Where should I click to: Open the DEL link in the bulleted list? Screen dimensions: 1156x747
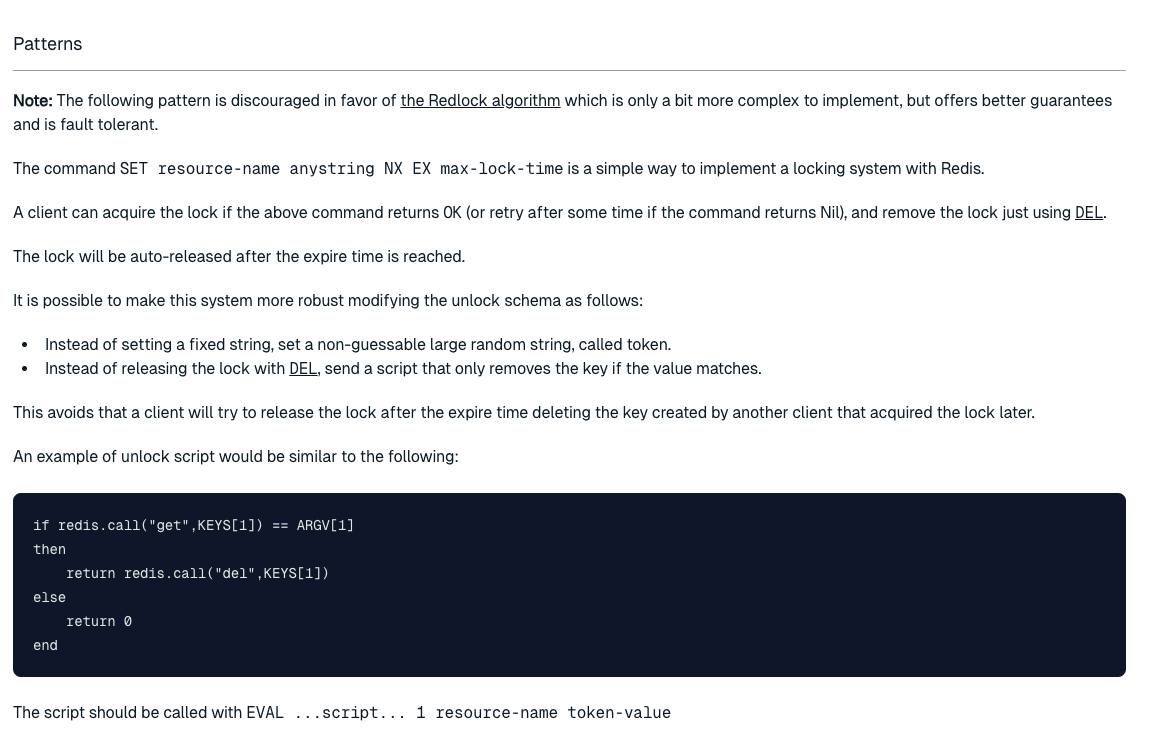[302, 369]
